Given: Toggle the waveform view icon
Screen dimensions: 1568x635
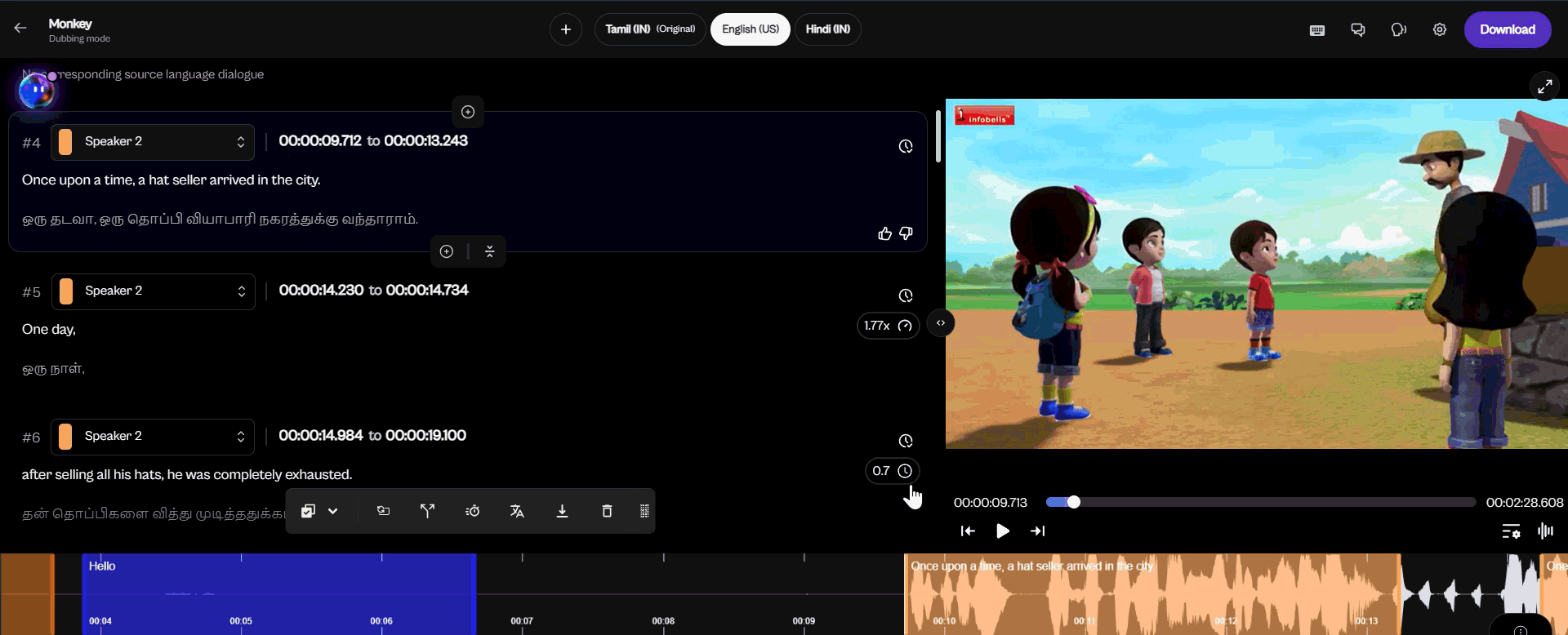Looking at the screenshot, I should [x=1545, y=531].
